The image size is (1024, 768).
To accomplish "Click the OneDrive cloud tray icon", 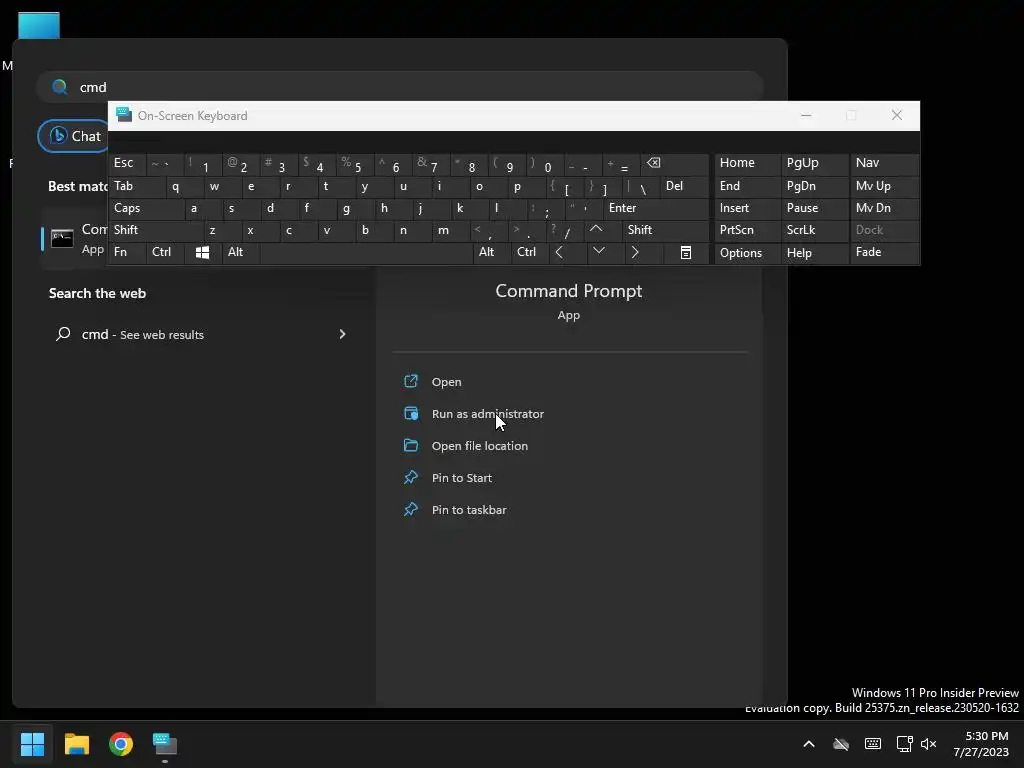I will click(841, 744).
